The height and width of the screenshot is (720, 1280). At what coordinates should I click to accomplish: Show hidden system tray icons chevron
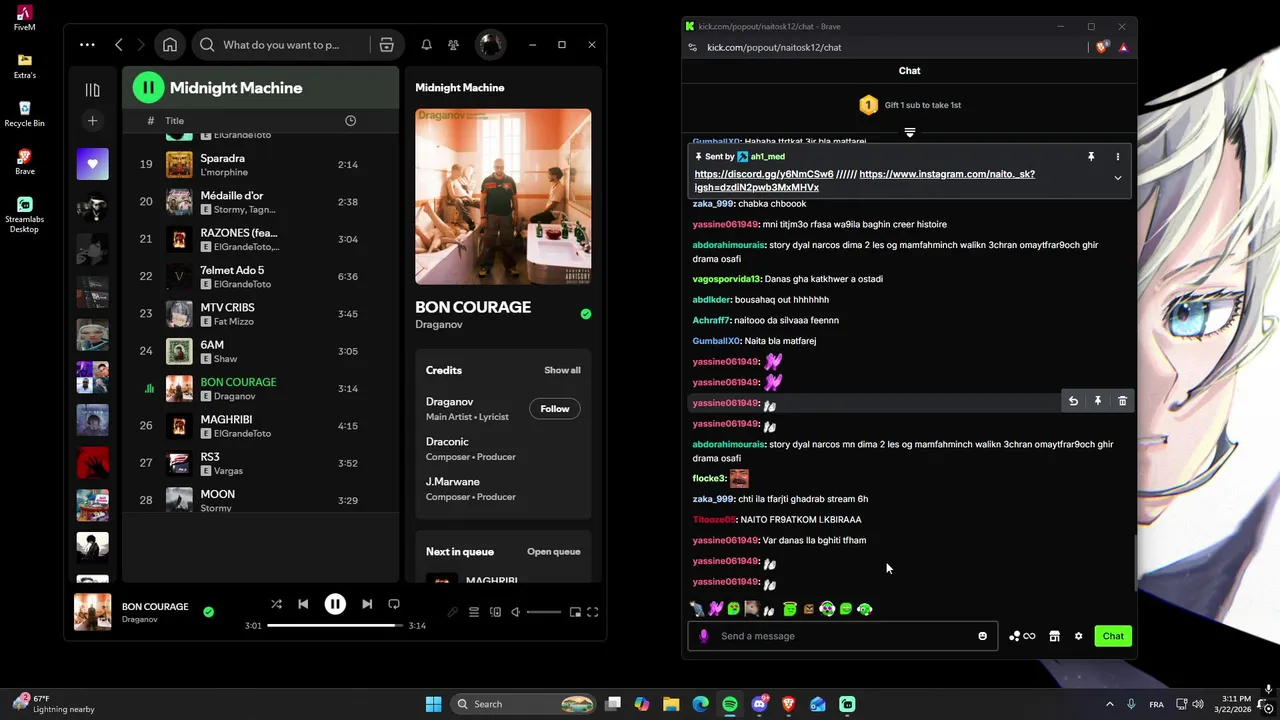[x=1109, y=704]
